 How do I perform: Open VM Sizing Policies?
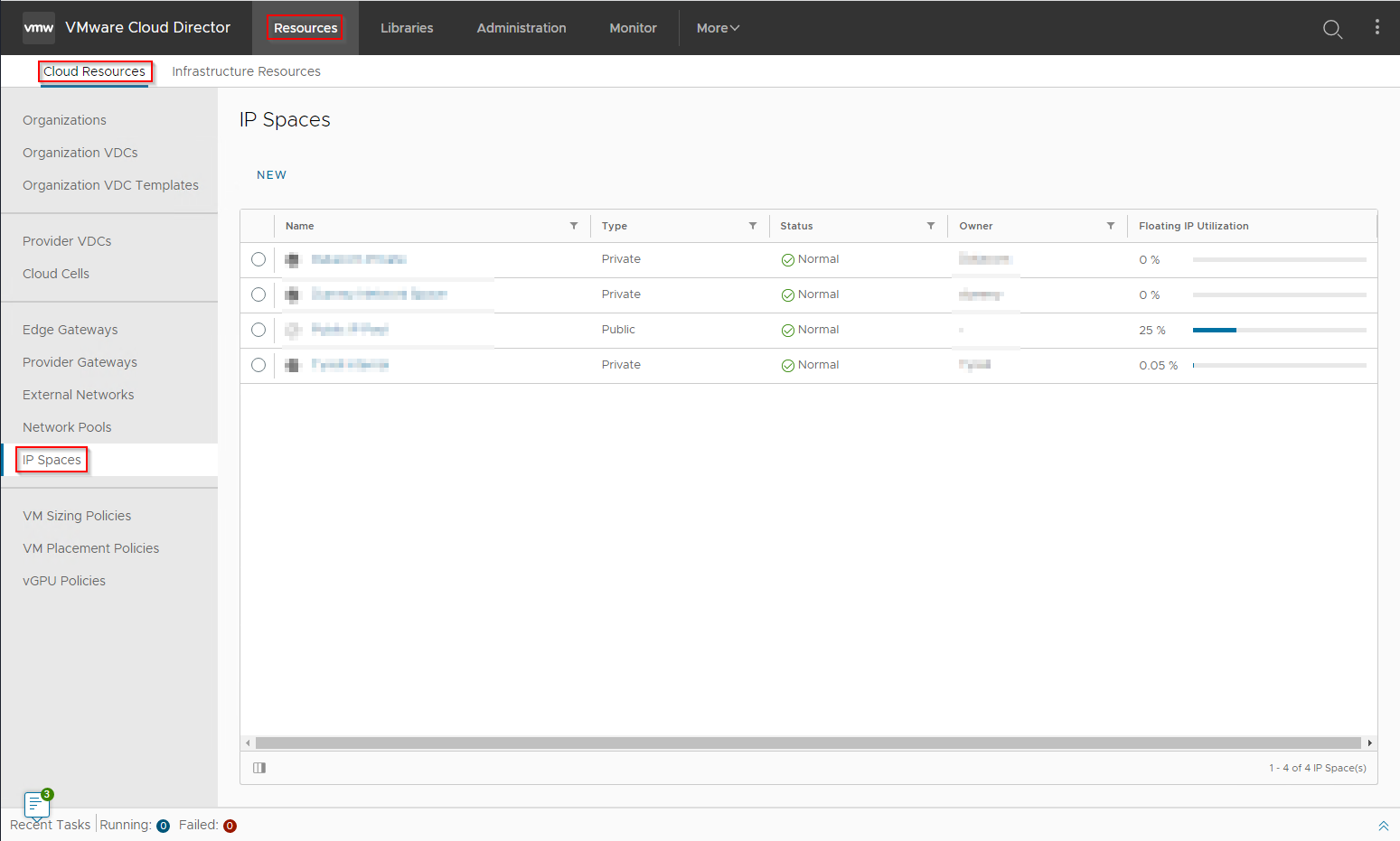[77, 516]
